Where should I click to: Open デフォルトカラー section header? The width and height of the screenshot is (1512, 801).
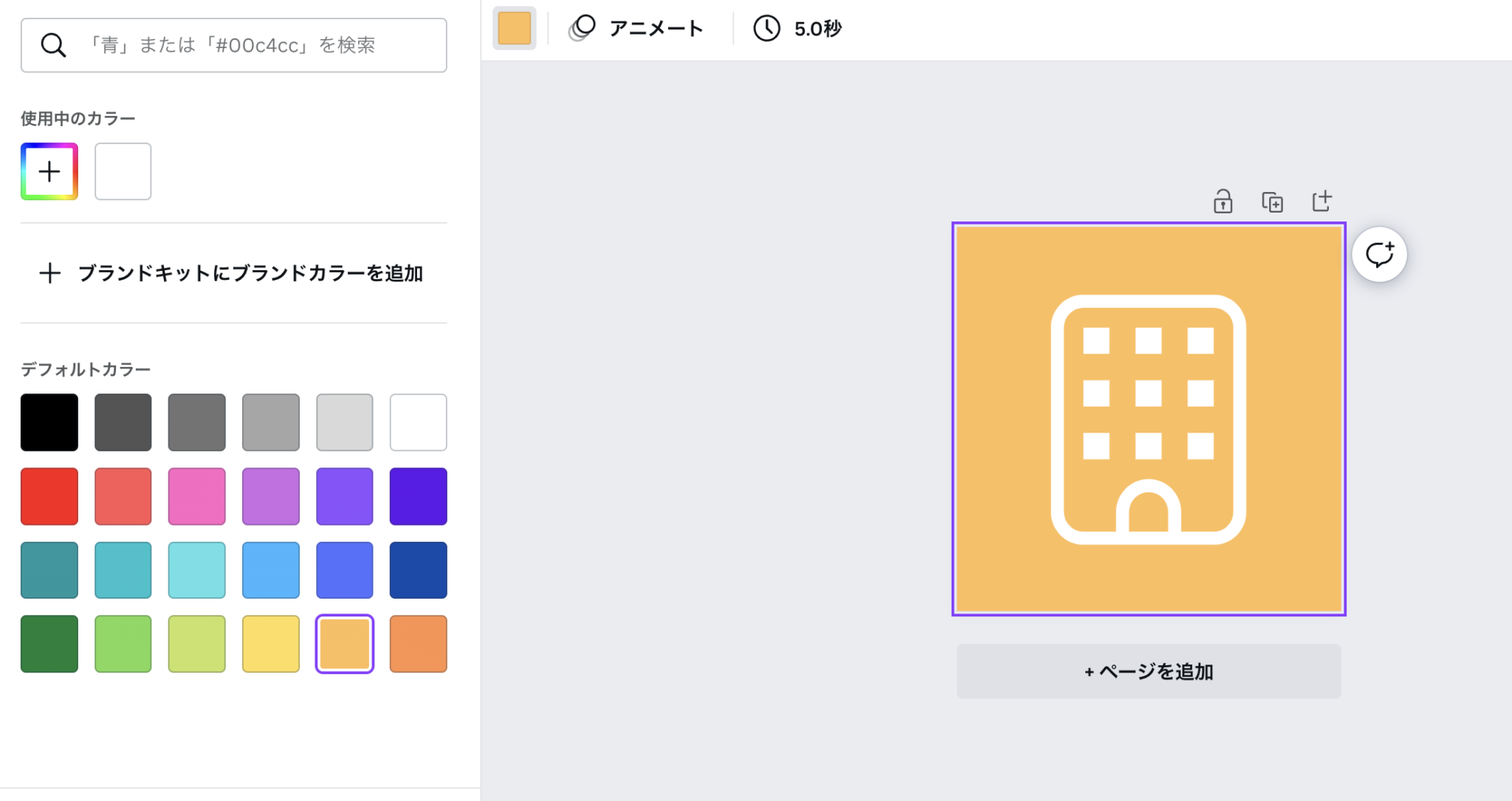click(x=86, y=368)
